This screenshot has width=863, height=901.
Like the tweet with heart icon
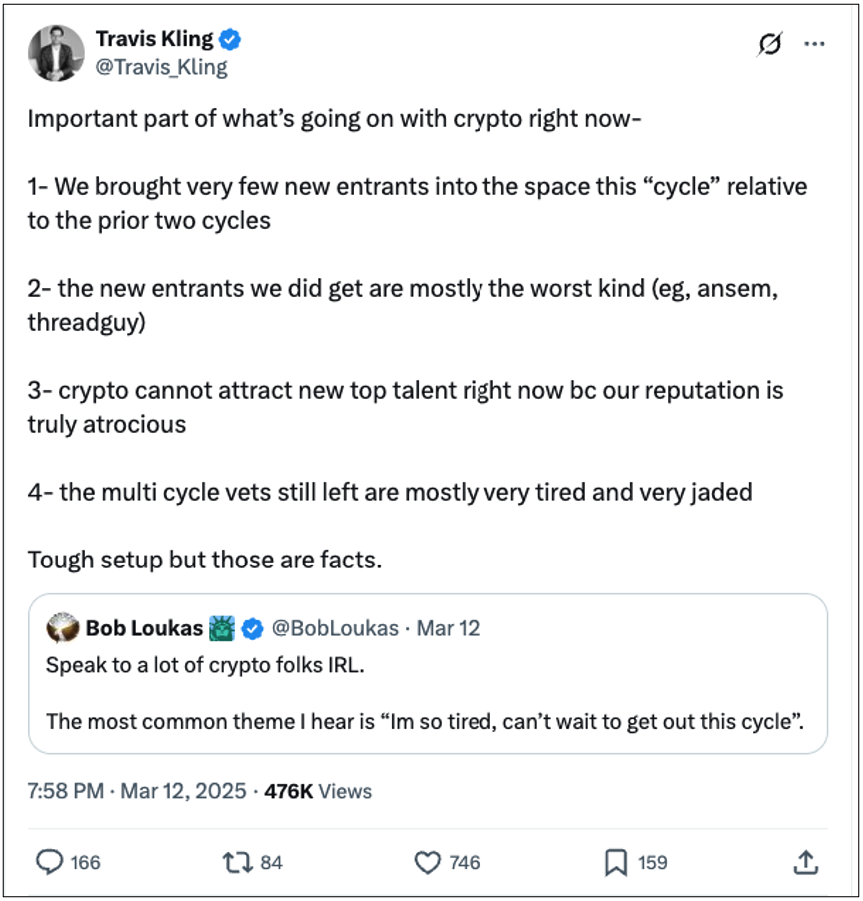pyautogui.click(x=427, y=862)
